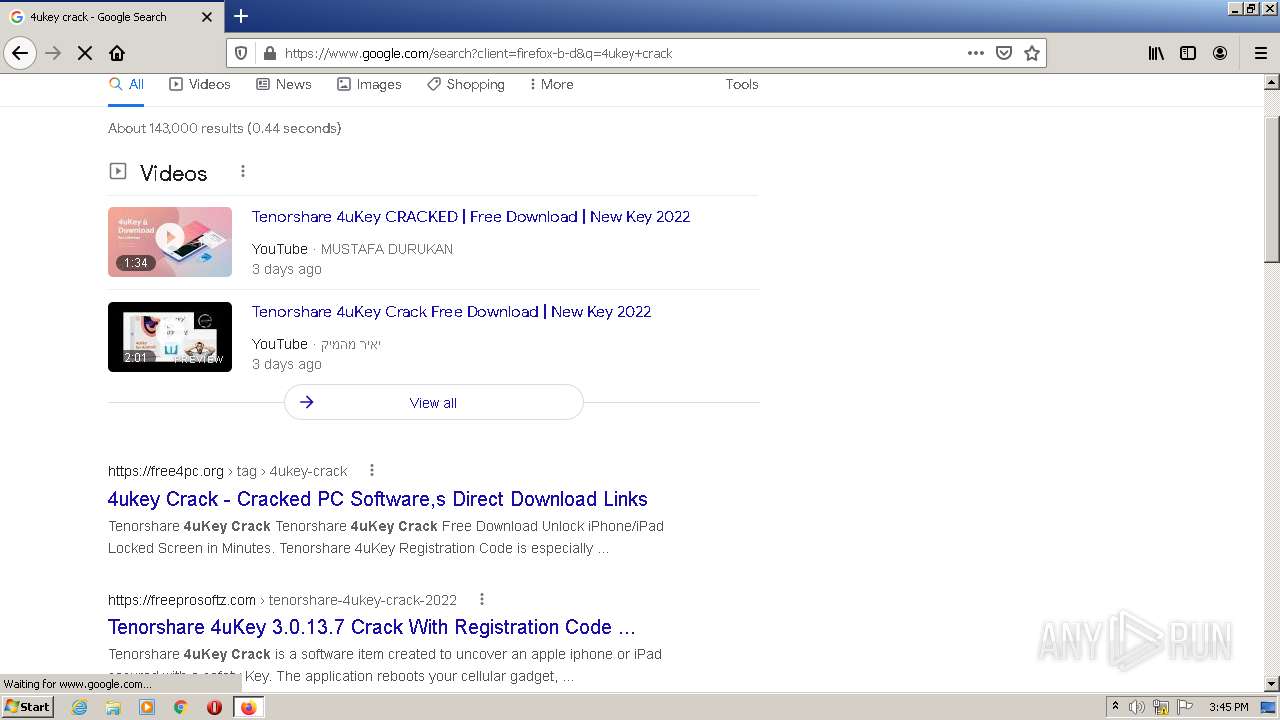Switch to the News search tab

pos(284,85)
